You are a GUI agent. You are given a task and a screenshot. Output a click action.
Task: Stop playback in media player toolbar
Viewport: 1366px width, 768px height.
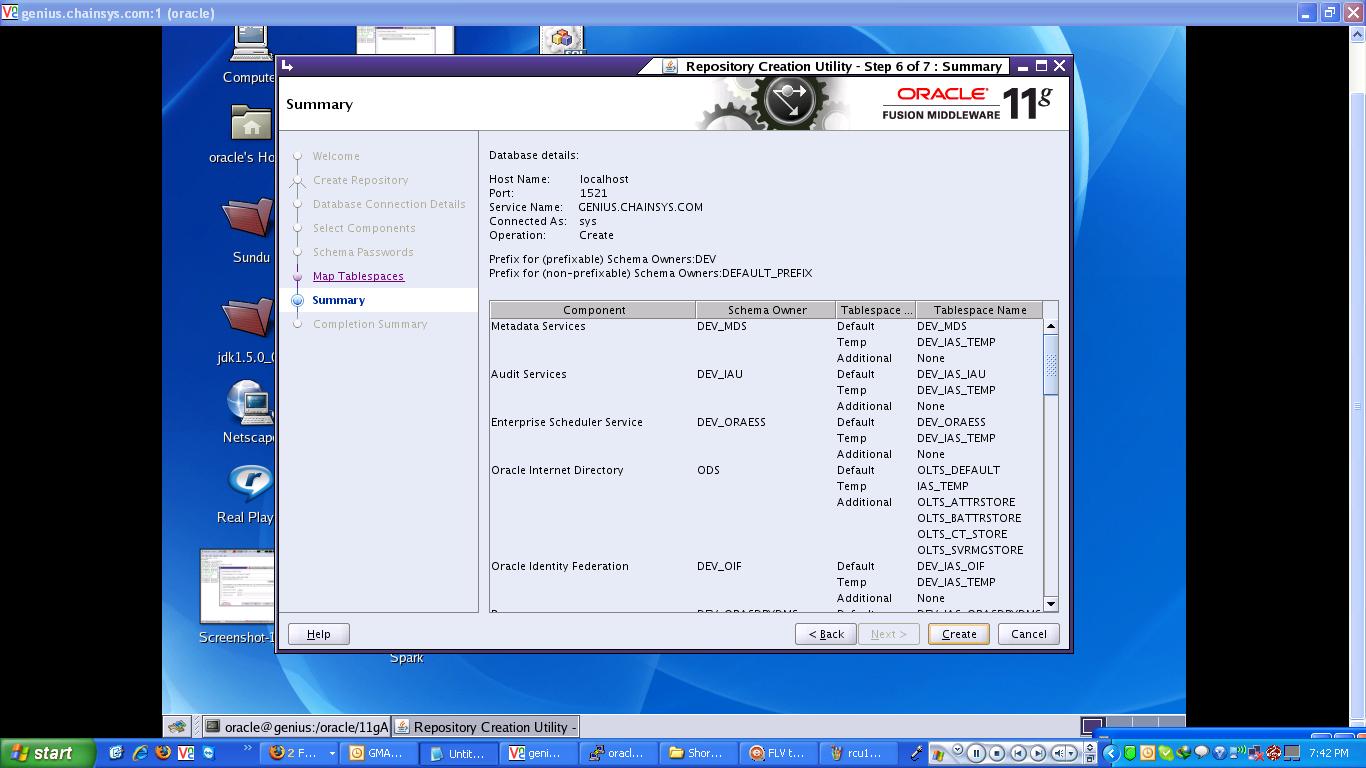[x=997, y=753]
